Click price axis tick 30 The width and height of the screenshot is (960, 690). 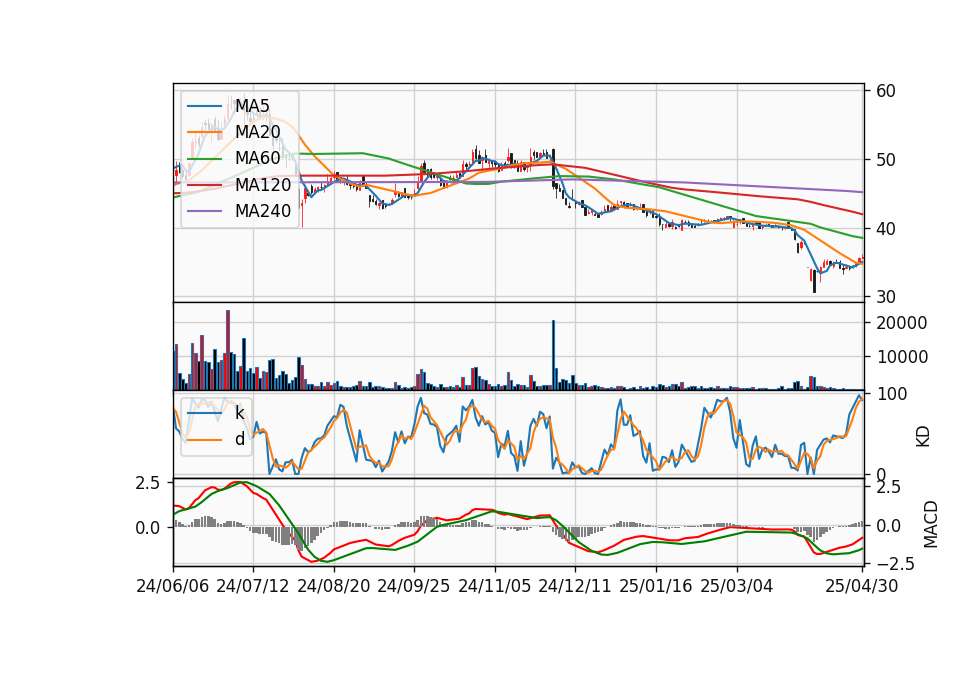tap(886, 297)
